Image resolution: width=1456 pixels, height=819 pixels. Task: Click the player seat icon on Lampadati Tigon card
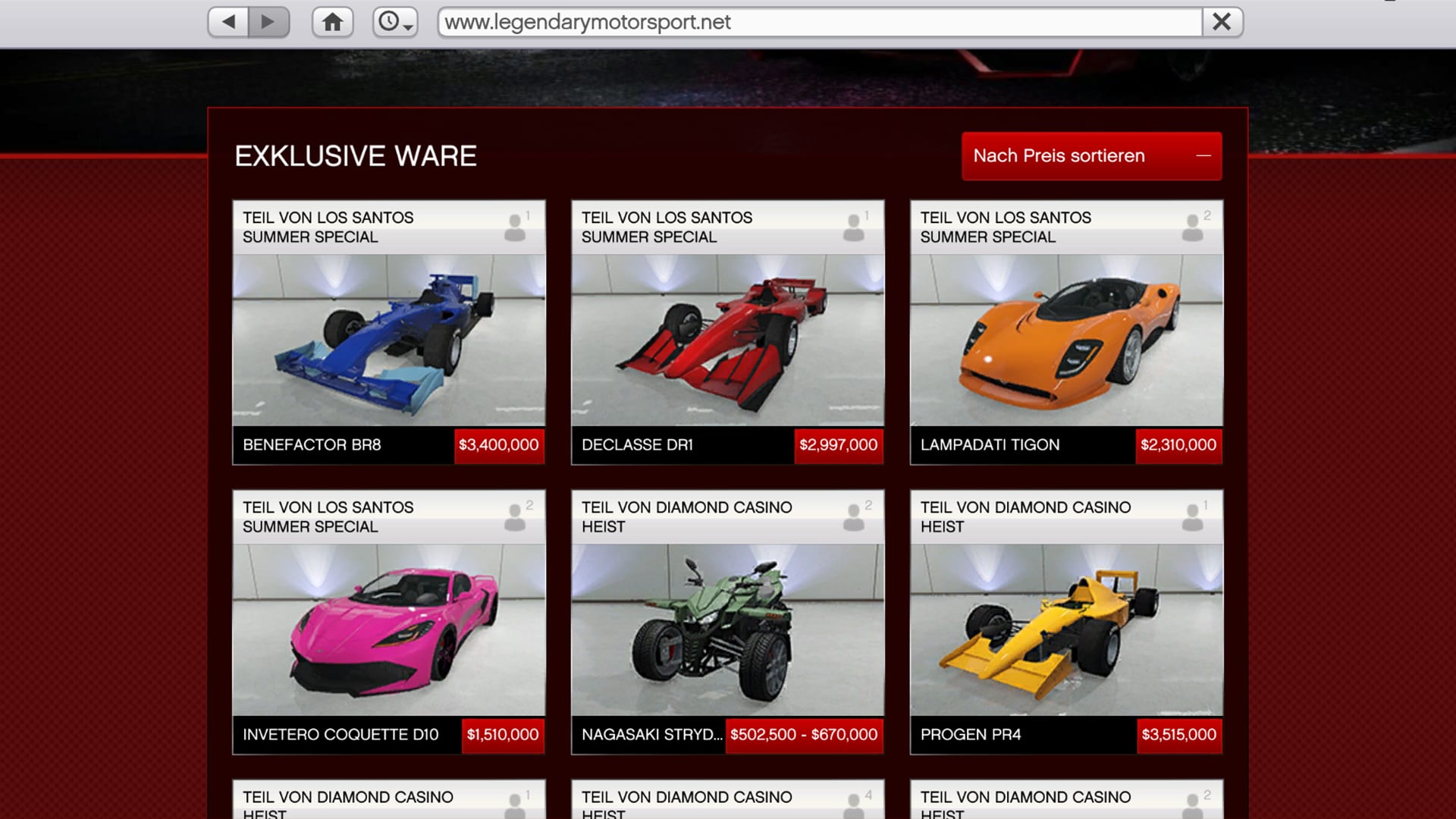(x=1194, y=227)
